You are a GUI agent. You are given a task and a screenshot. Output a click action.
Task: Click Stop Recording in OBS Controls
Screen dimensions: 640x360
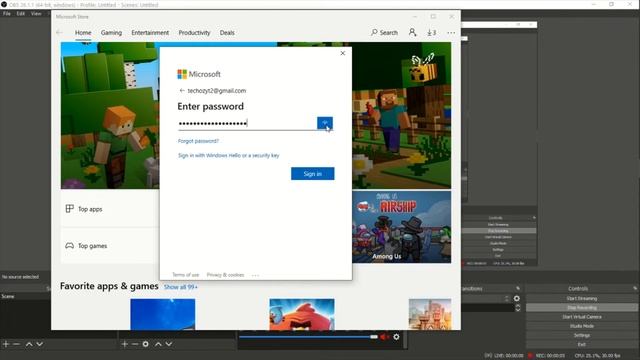click(582, 308)
